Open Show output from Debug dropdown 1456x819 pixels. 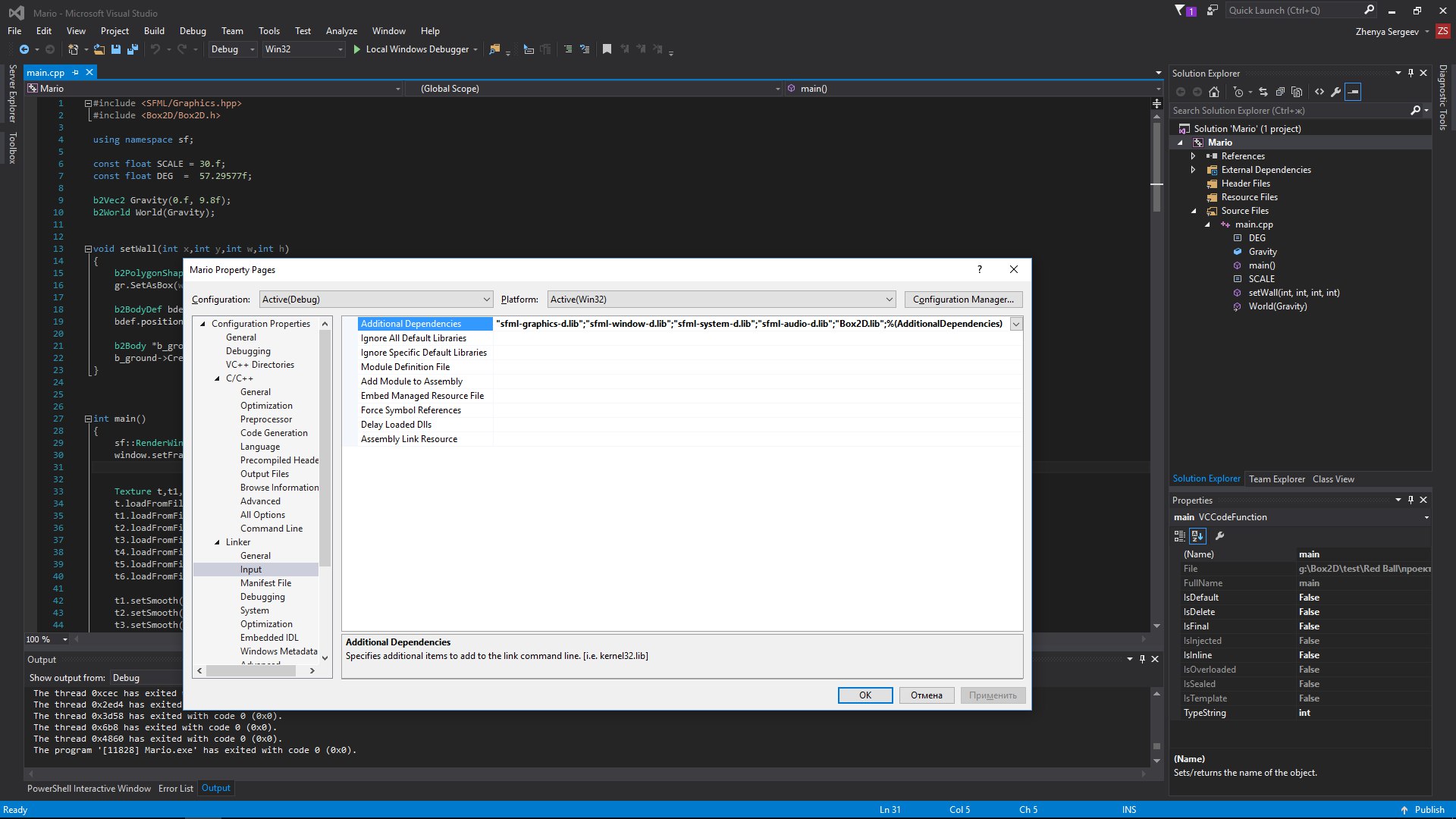pos(146,678)
